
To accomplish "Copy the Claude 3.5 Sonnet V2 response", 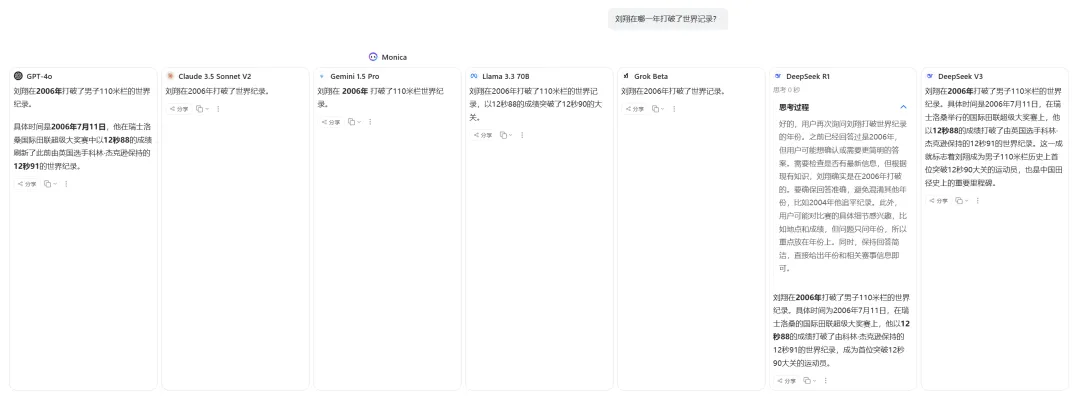I will (199, 109).
